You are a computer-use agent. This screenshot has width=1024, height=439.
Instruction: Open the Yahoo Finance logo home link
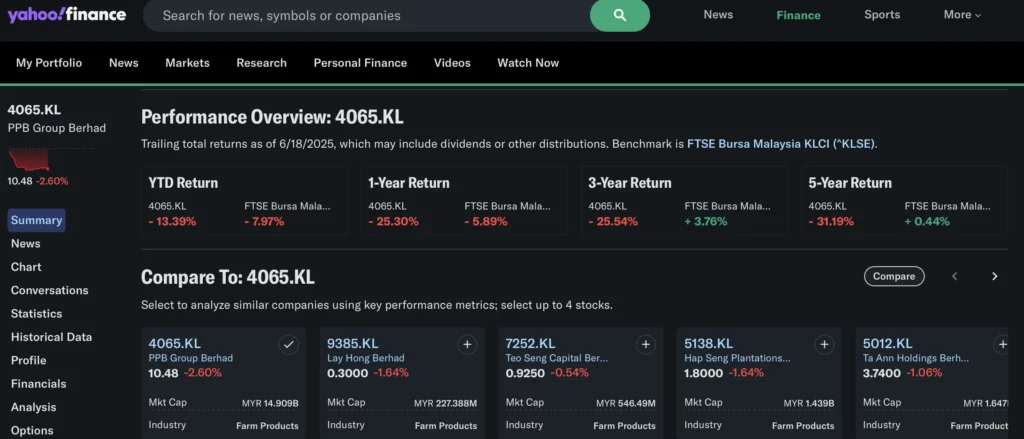tap(67, 14)
